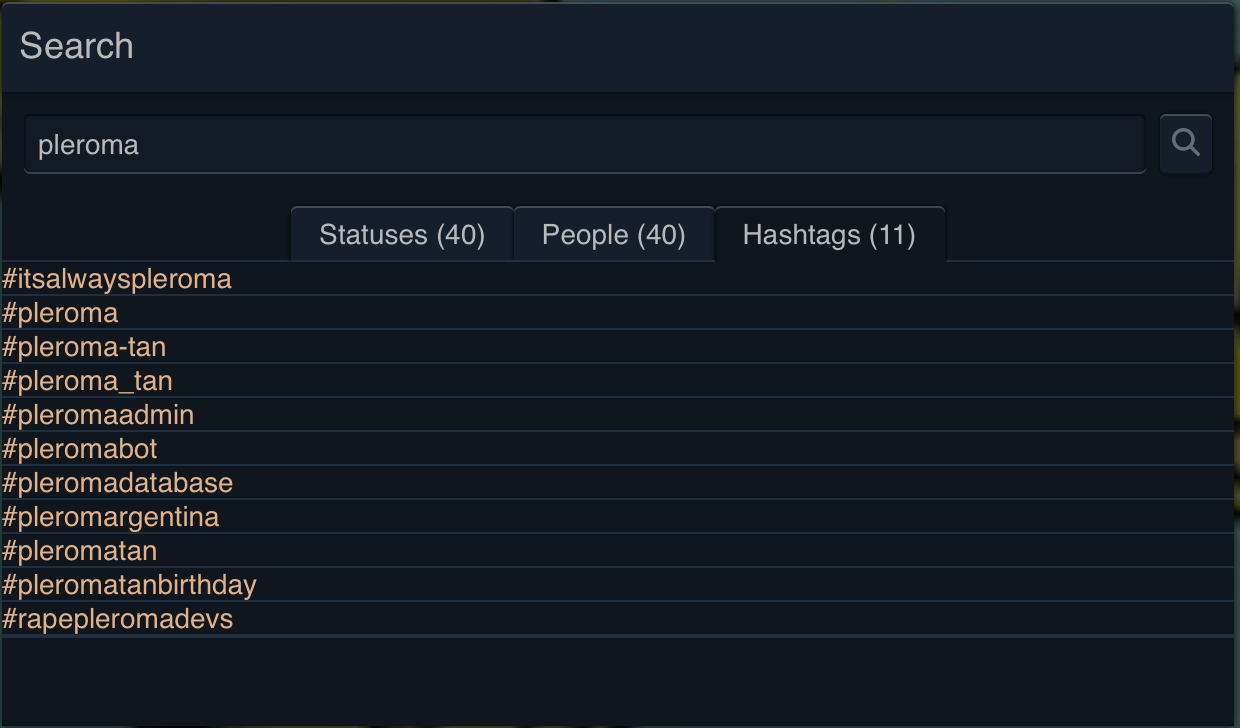Switch to the Statuses (40) tab
Image resolution: width=1240 pixels, height=728 pixels.
(x=402, y=235)
